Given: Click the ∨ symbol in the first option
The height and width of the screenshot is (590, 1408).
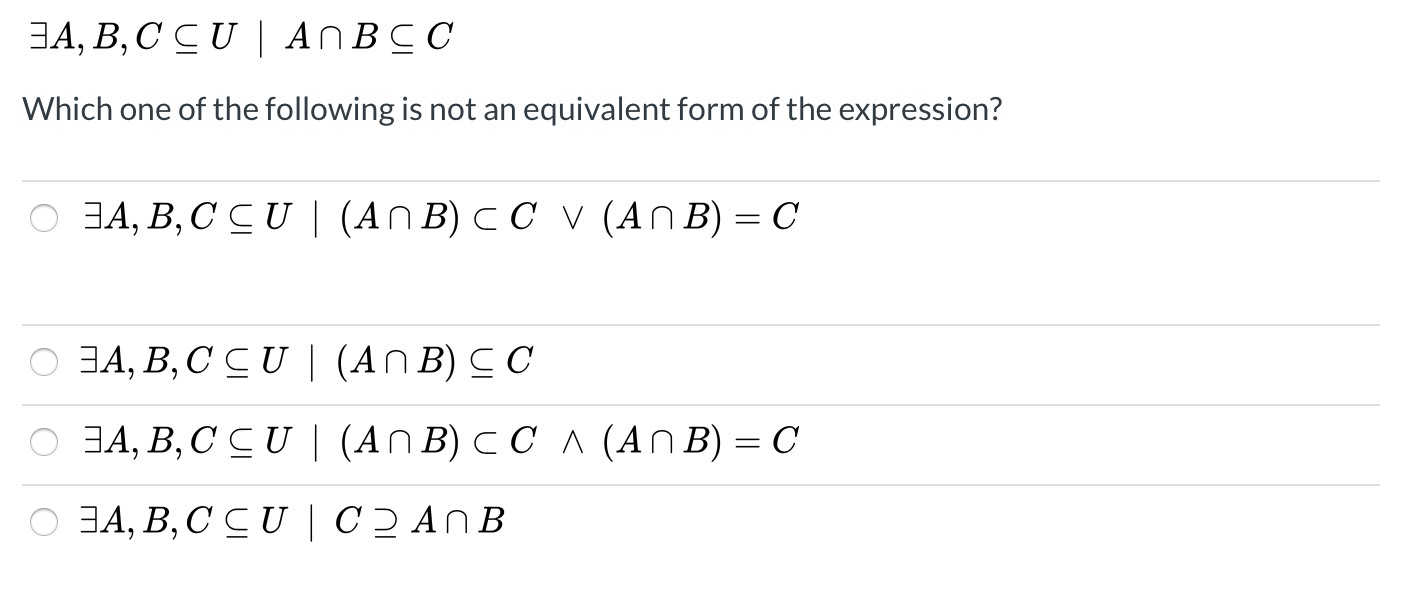Looking at the screenshot, I should [x=572, y=216].
